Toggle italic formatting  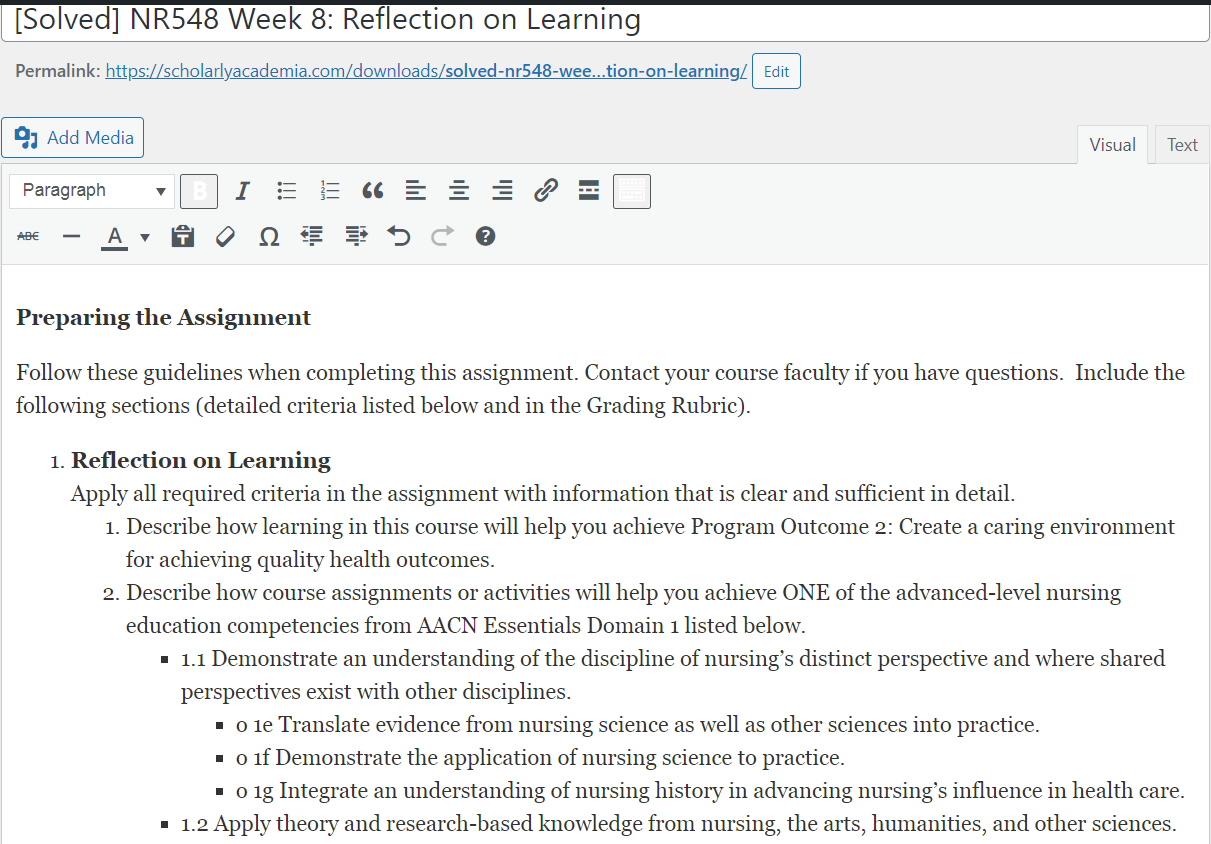pos(243,191)
